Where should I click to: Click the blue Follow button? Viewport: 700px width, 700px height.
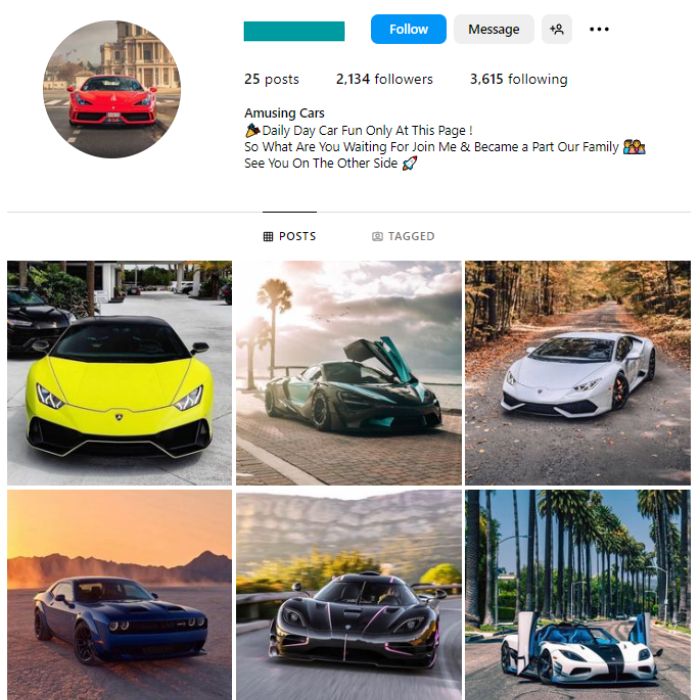tap(408, 29)
